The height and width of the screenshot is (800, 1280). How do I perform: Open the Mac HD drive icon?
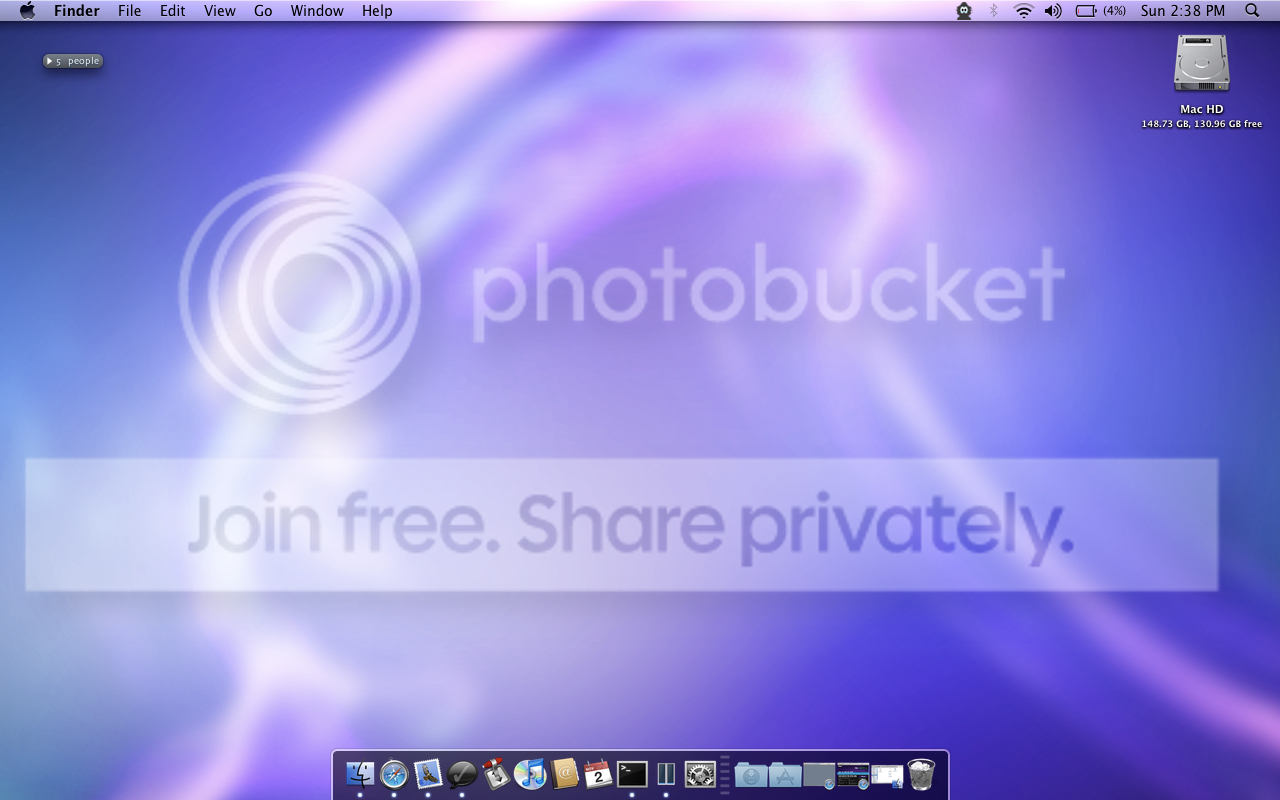[x=1201, y=66]
